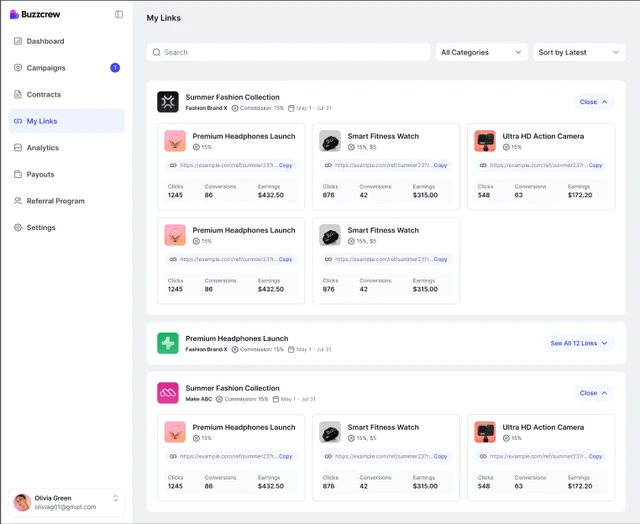Image resolution: width=640 pixels, height=524 pixels.
Task: Click the Settings gear icon in sidebar
Action: 18,228
